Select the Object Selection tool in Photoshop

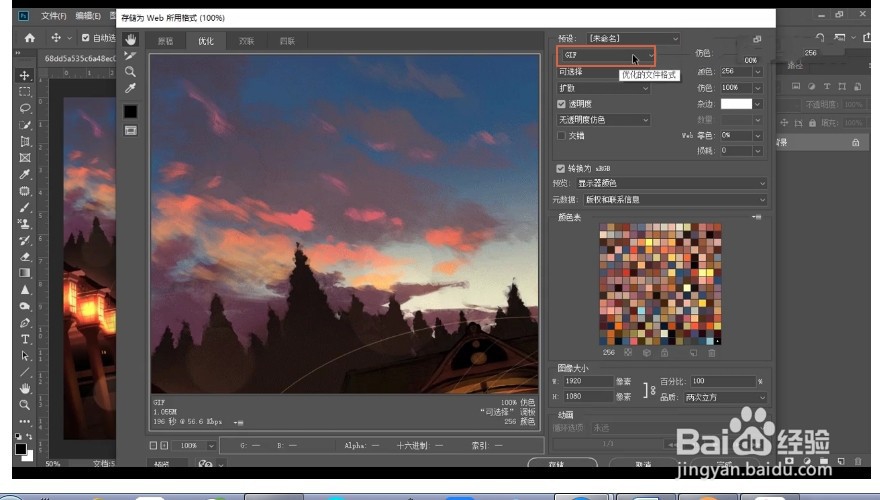pos(25,125)
